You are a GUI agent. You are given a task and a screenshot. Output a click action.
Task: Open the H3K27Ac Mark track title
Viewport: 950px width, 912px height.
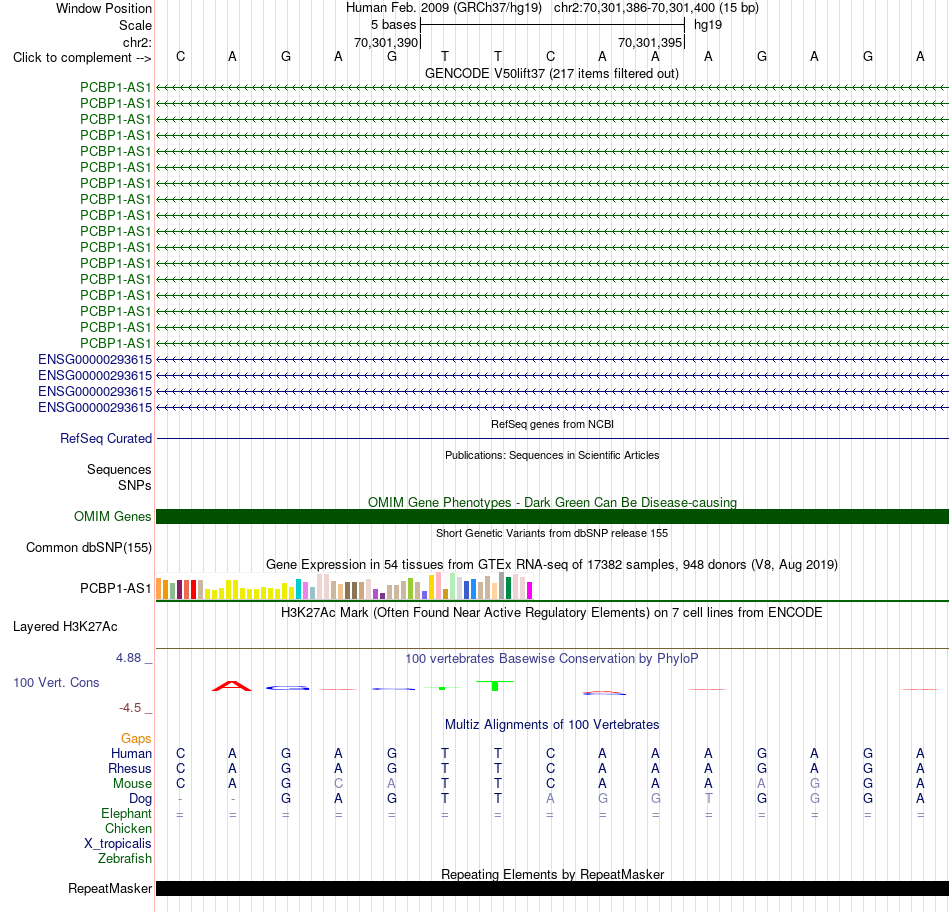[552, 613]
